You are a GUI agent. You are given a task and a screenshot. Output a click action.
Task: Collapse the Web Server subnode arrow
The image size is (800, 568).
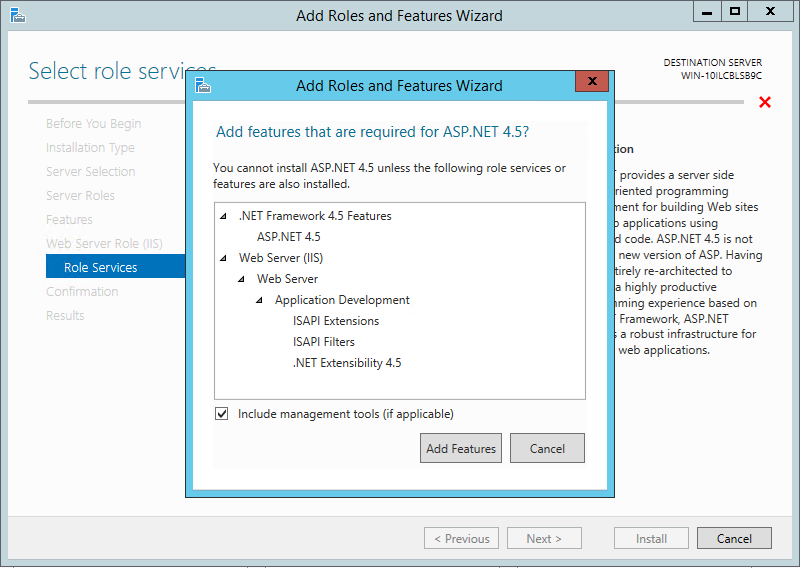coord(243,279)
